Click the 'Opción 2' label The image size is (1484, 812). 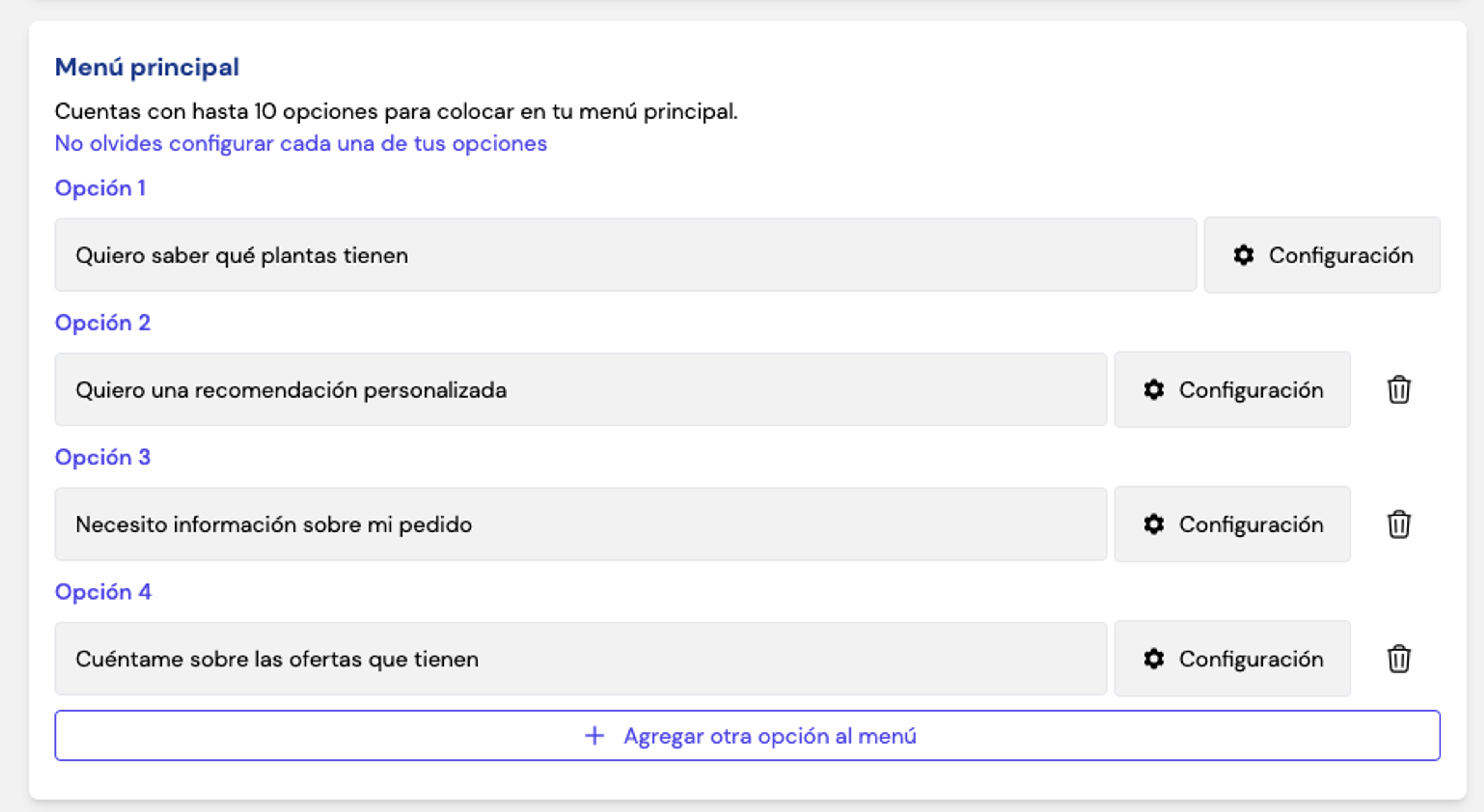pyautogui.click(x=102, y=323)
